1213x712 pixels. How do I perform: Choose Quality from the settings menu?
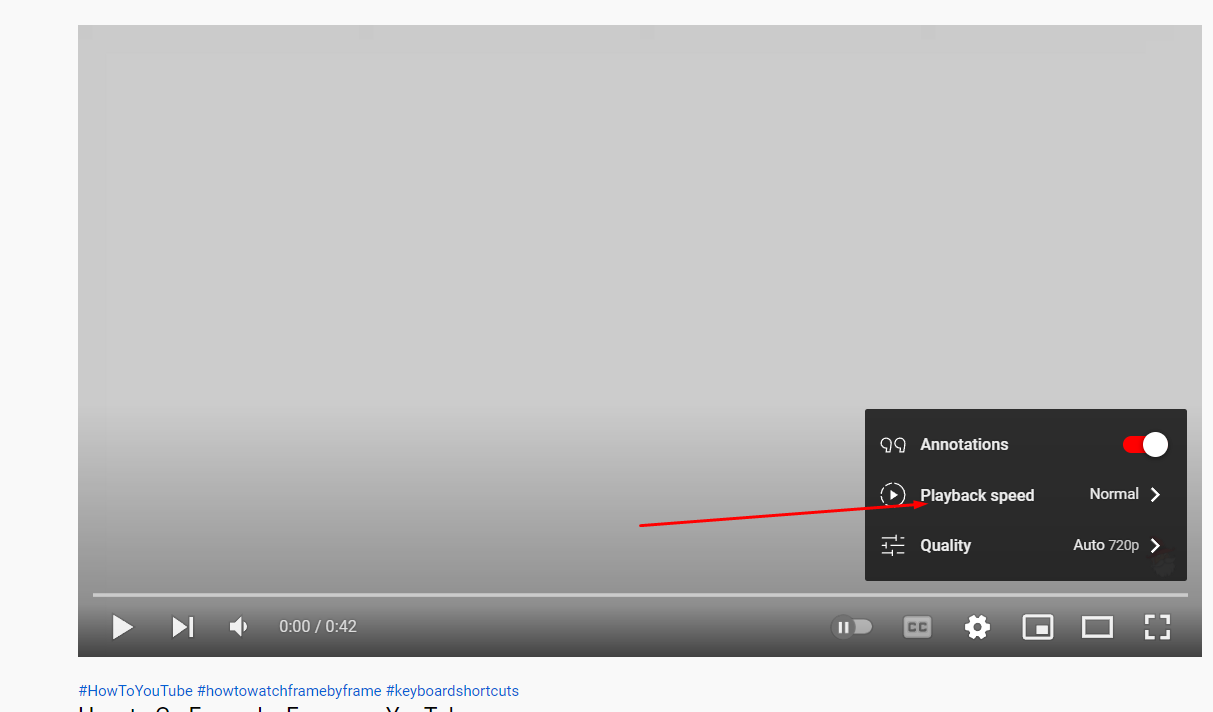tap(944, 545)
